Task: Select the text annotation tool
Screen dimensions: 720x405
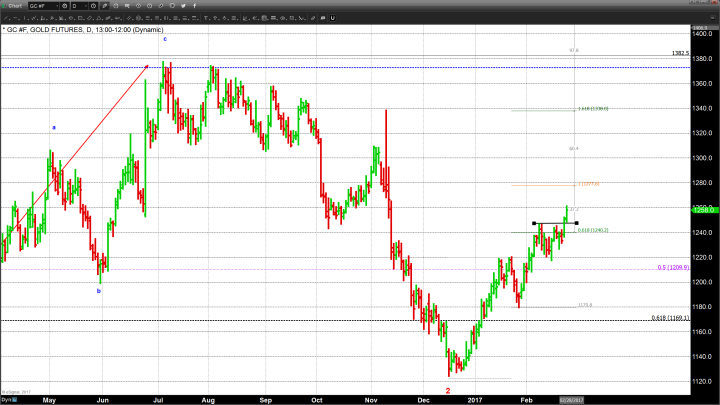Action: pos(206,18)
